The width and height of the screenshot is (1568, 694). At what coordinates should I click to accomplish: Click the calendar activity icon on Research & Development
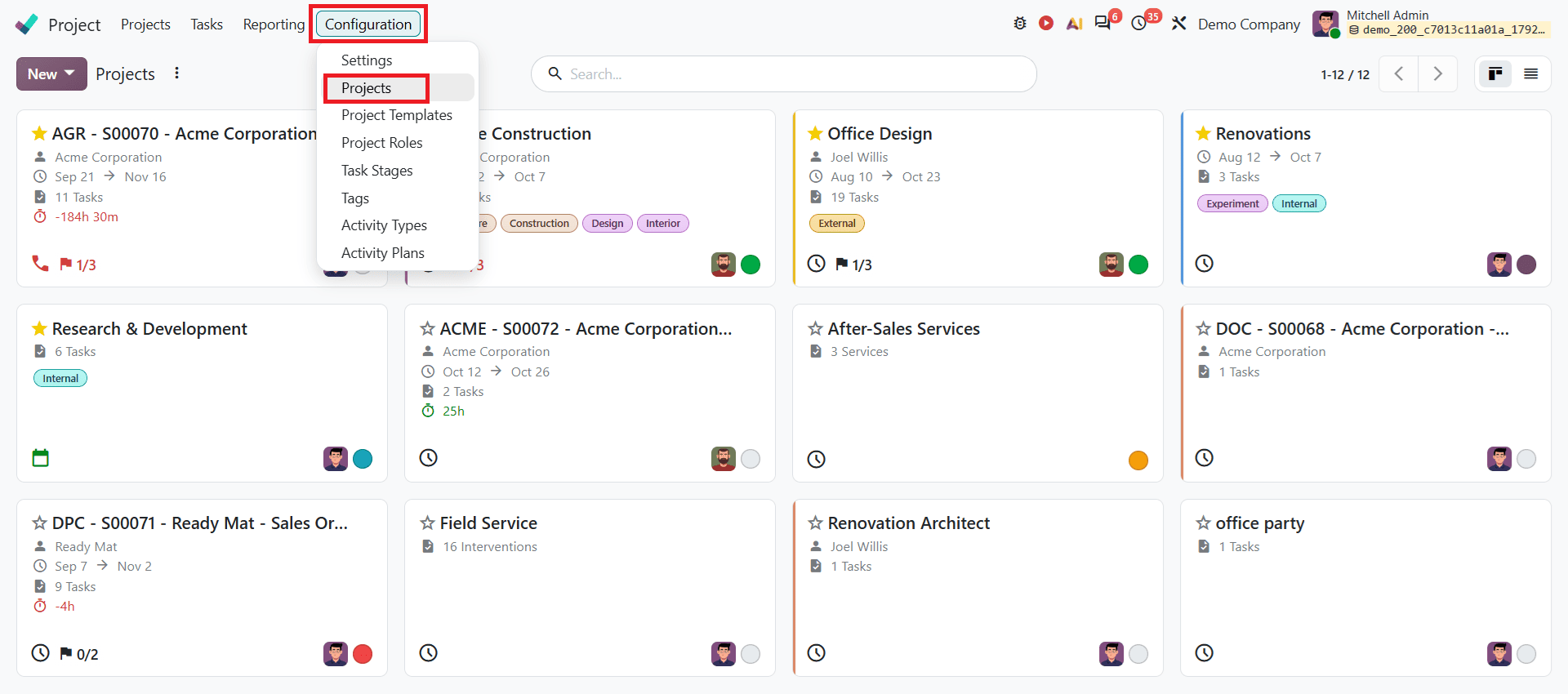tap(40, 458)
